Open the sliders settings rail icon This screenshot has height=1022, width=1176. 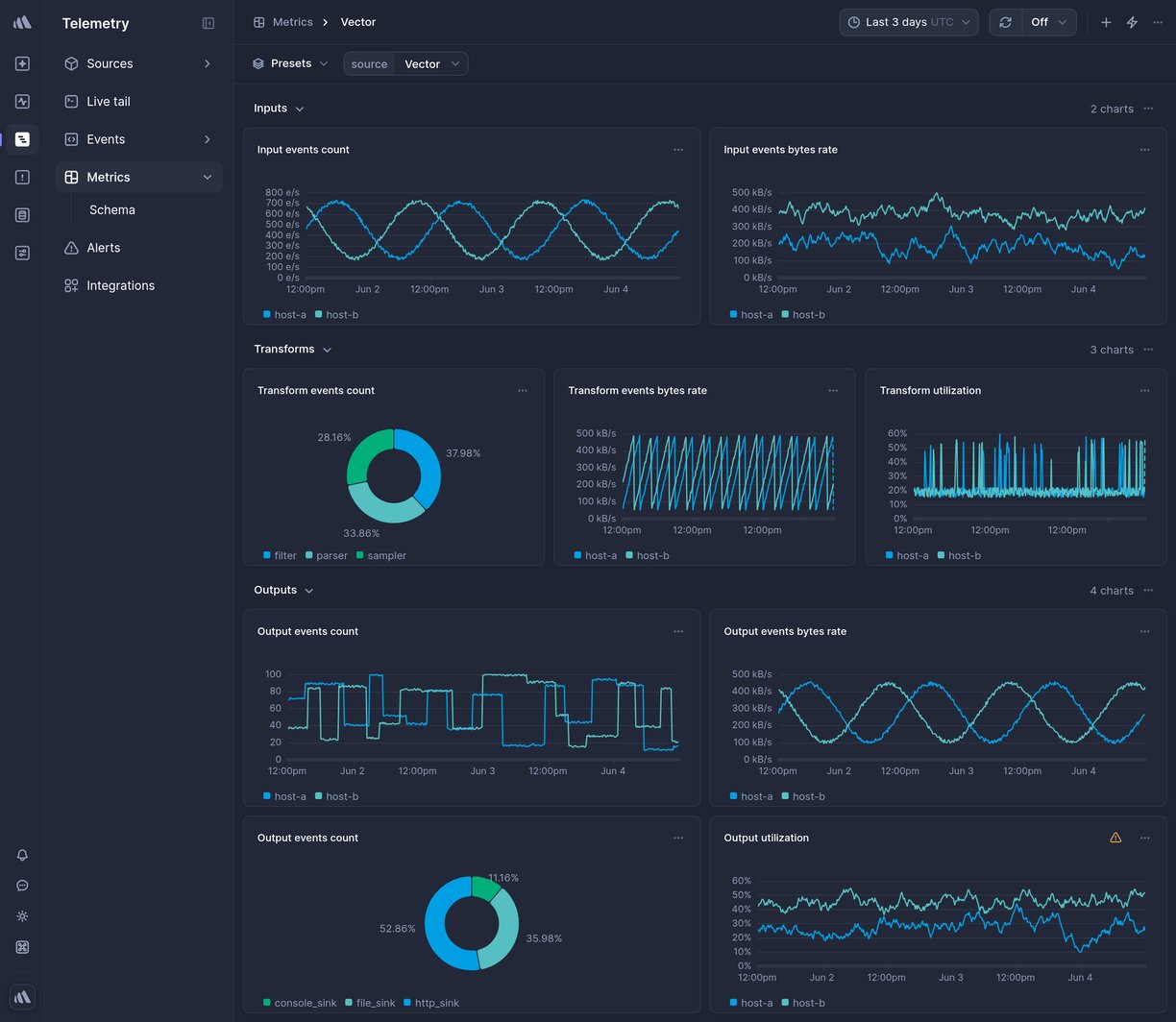tap(22, 253)
